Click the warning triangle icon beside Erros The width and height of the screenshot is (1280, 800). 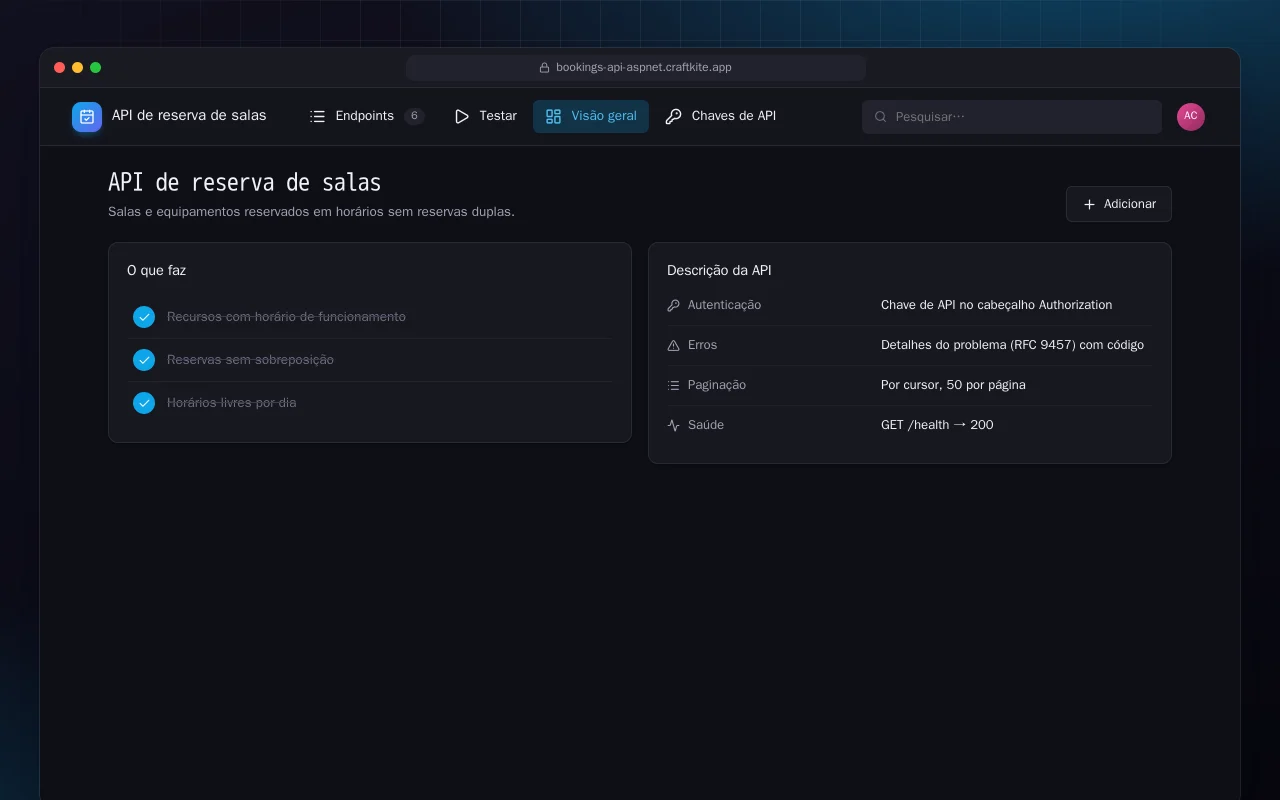[673, 345]
